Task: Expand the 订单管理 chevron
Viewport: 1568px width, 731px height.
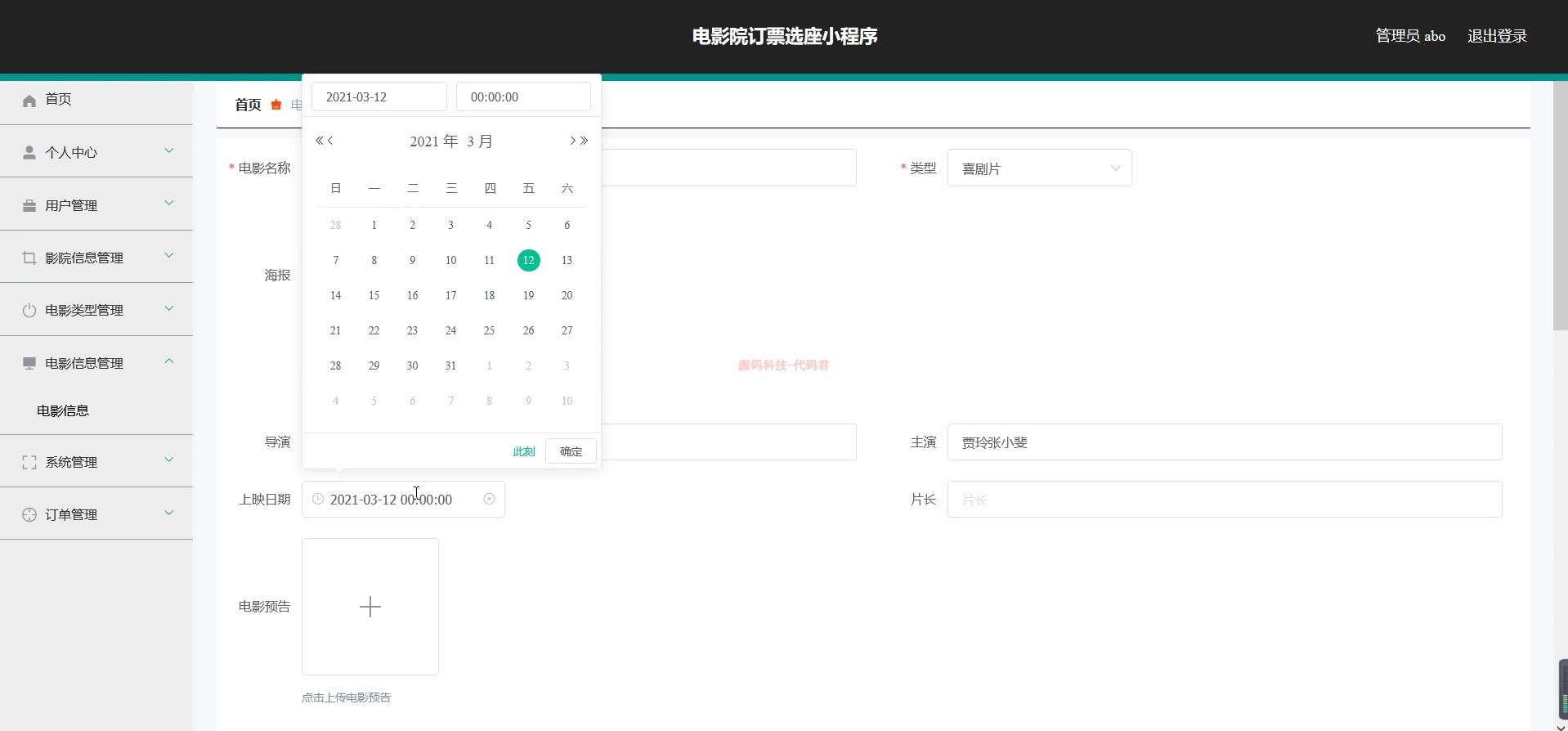Action: pos(169,513)
